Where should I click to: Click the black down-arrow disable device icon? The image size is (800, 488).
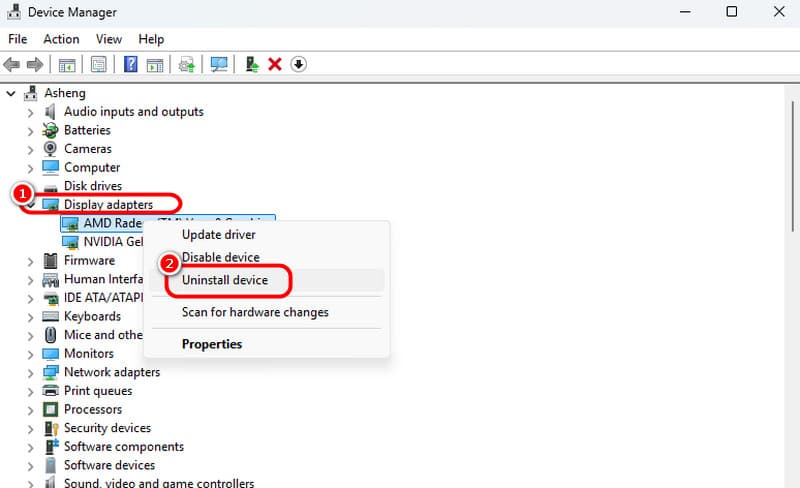[298, 64]
